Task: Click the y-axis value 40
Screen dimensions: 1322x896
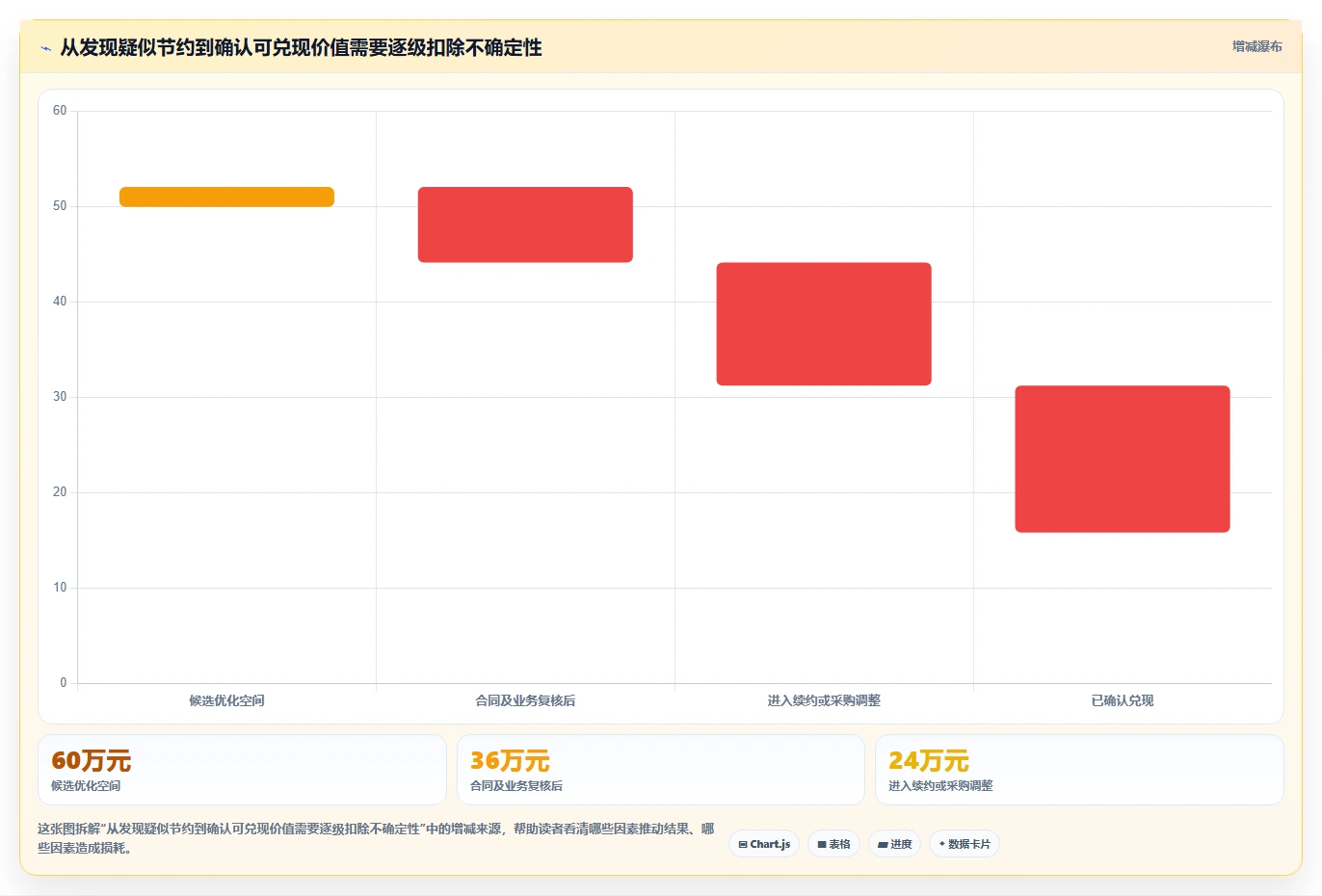Action: [60, 302]
